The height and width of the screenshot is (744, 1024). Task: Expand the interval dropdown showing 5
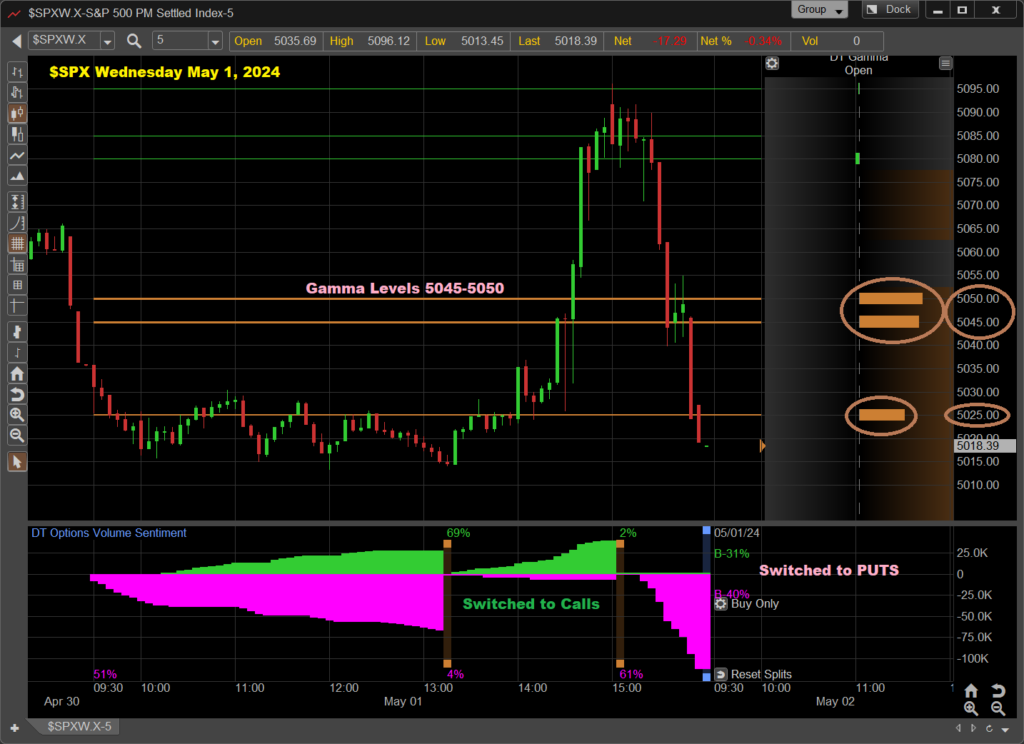[214, 41]
